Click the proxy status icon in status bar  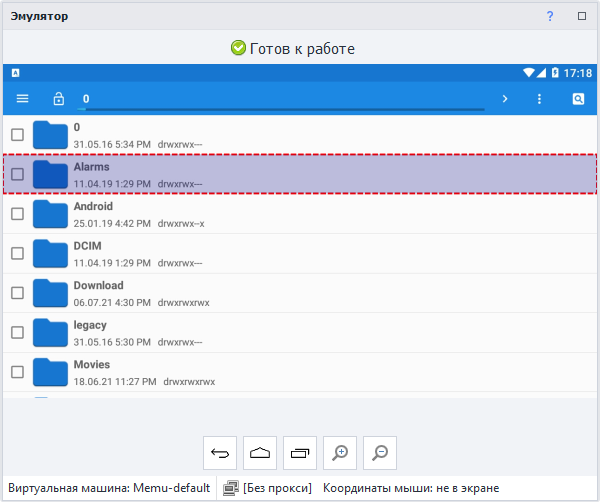click(230, 488)
